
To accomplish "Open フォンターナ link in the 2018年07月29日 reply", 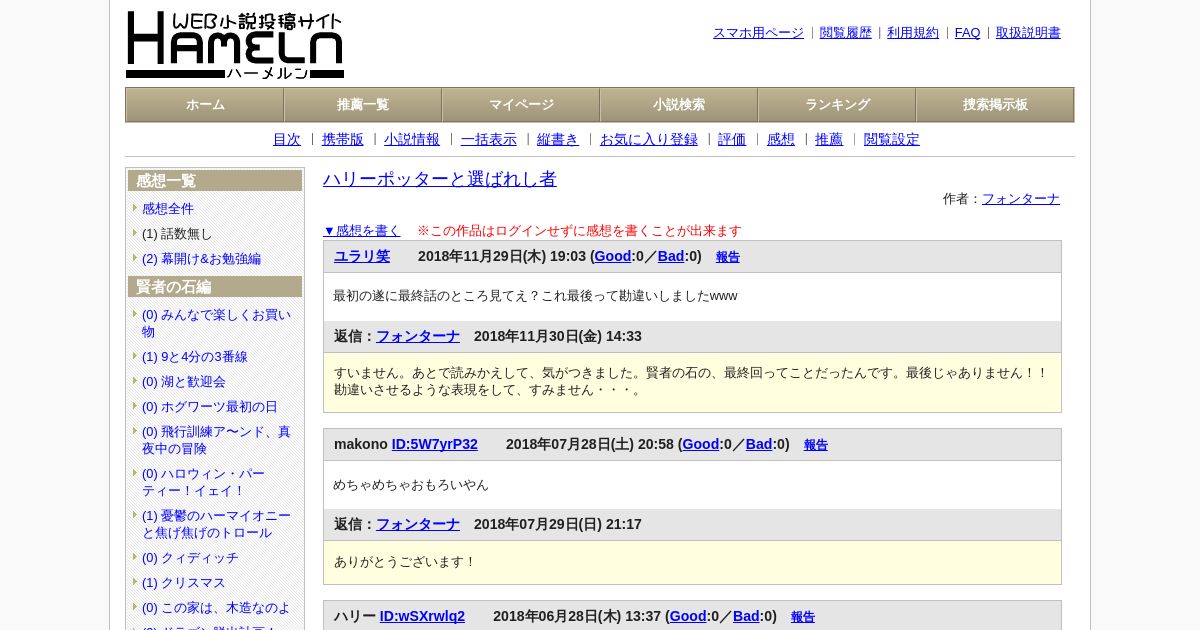I will click(418, 525).
